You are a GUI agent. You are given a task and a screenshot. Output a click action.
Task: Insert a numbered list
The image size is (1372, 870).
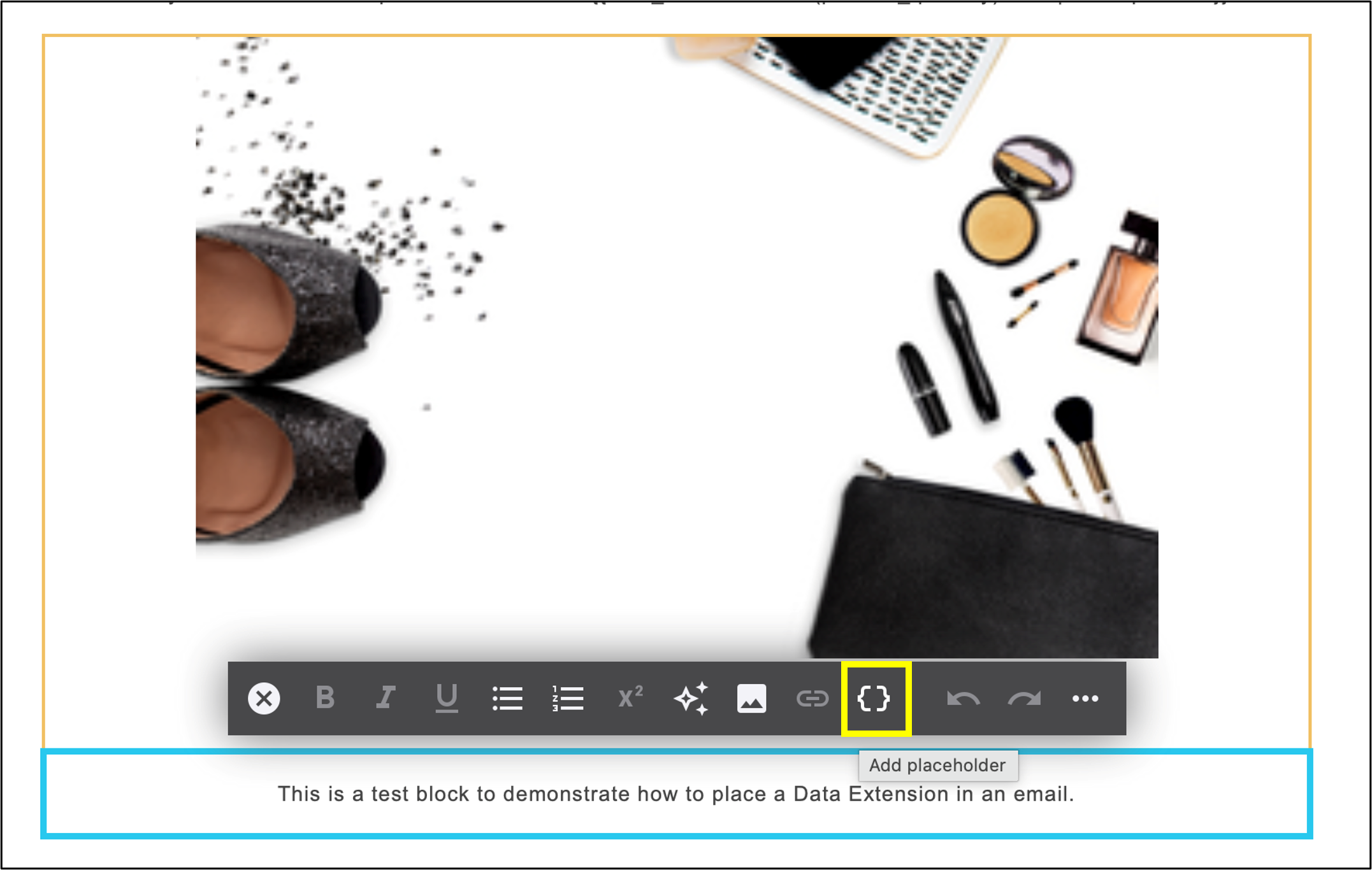[568, 699]
